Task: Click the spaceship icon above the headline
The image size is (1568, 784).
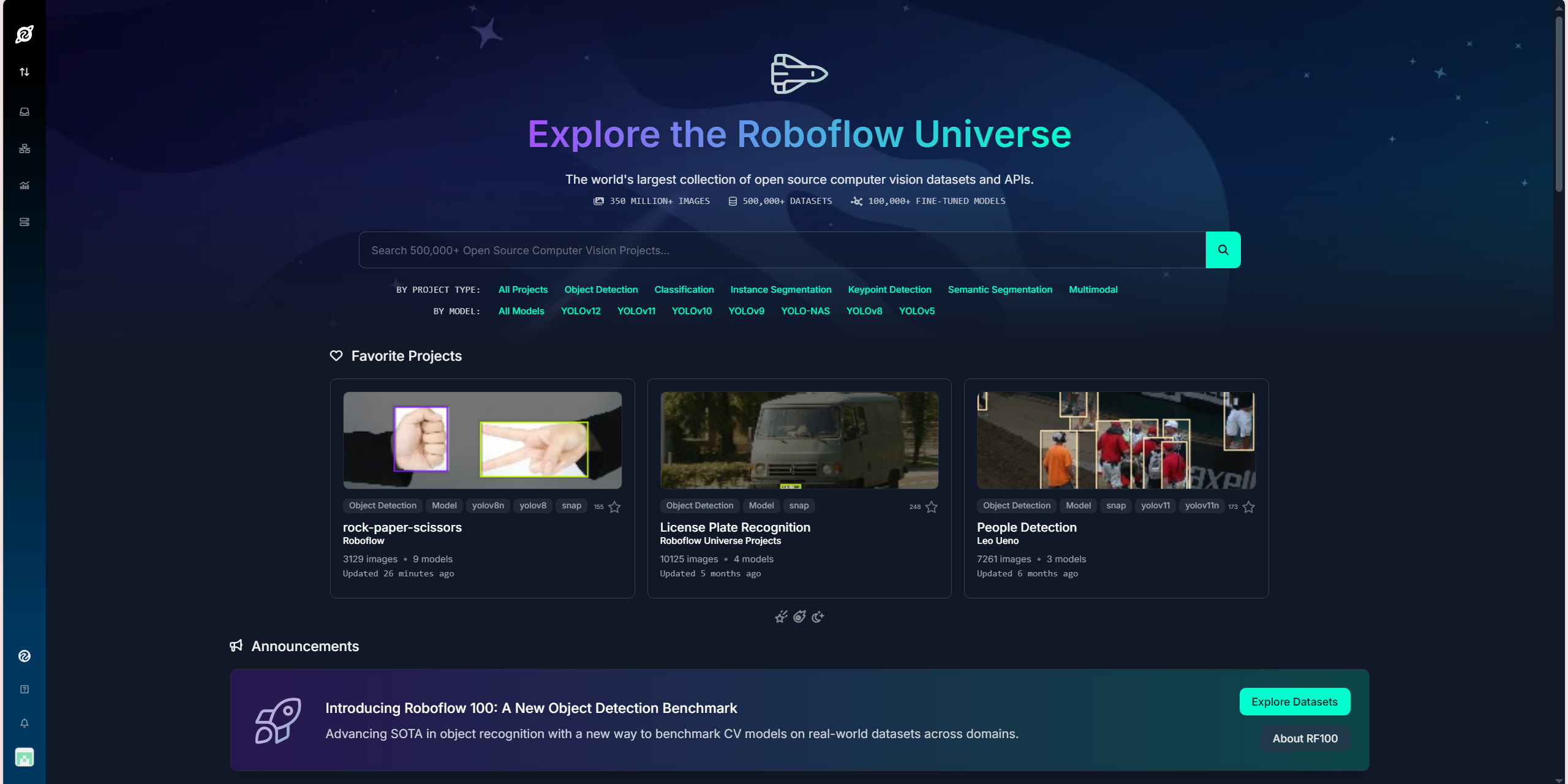Action: tap(799, 73)
